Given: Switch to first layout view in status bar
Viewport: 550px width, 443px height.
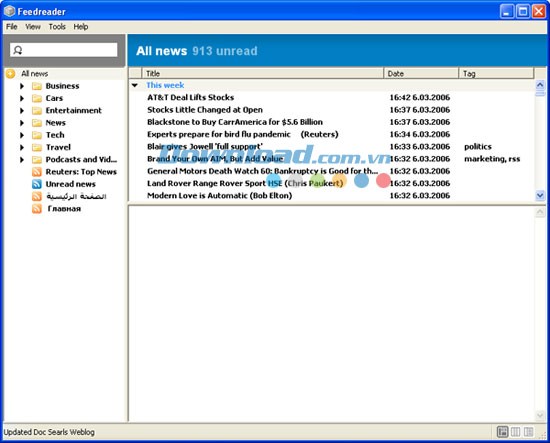Looking at the screenshot, I should (x=503, y=432).
